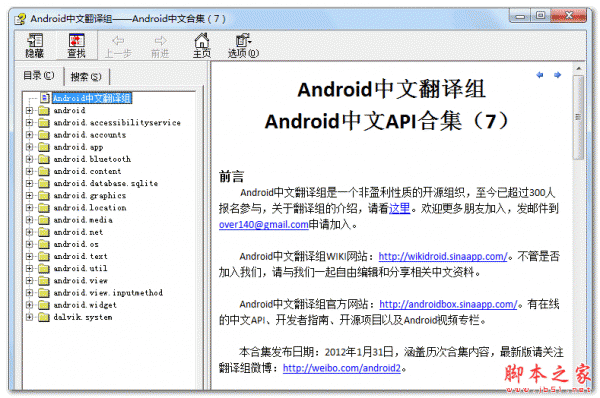Open the 这里 hyperlink

(399, 209)
